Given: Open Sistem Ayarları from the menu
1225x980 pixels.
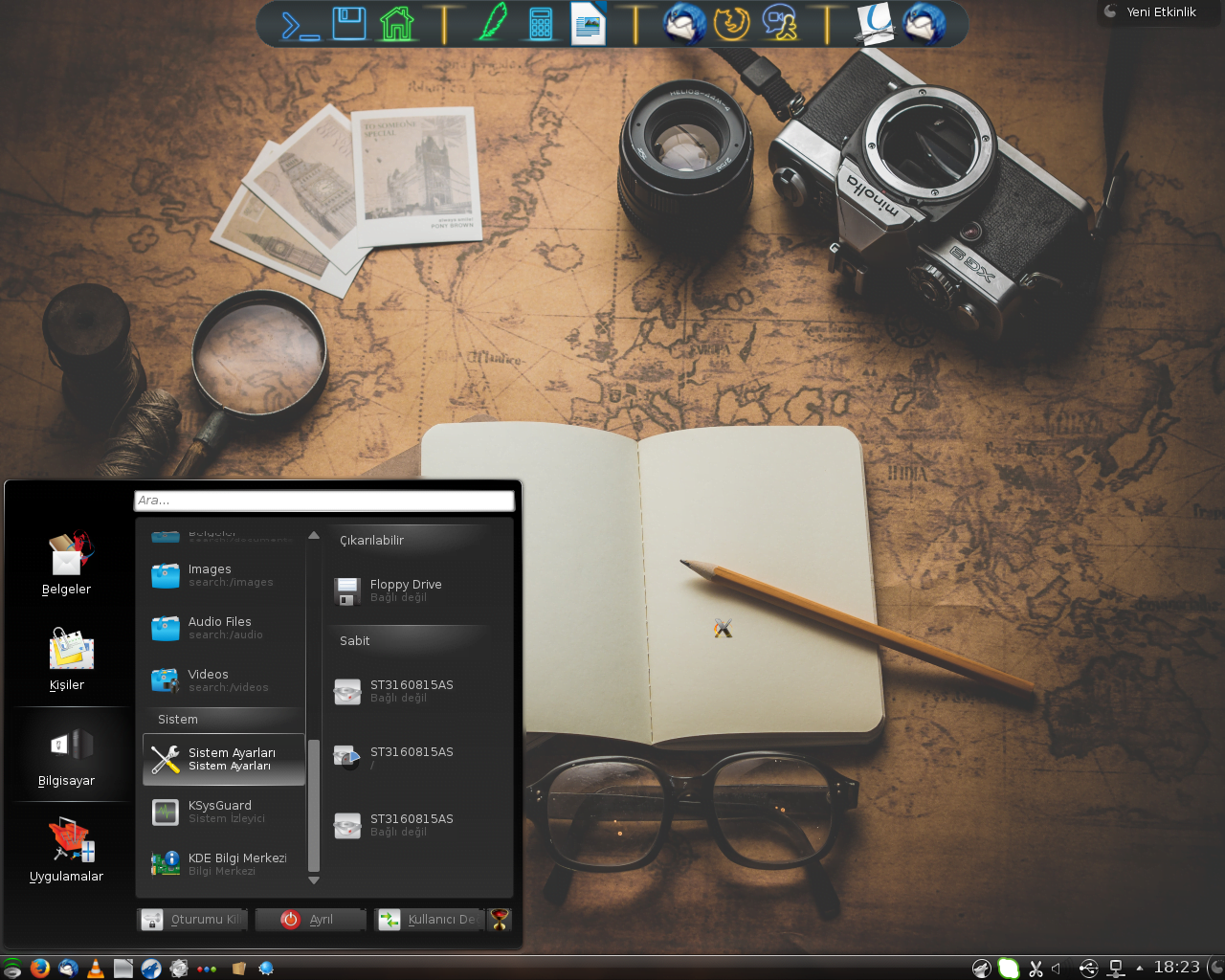Looking at the screenshot, I should [x=224, y=759].
